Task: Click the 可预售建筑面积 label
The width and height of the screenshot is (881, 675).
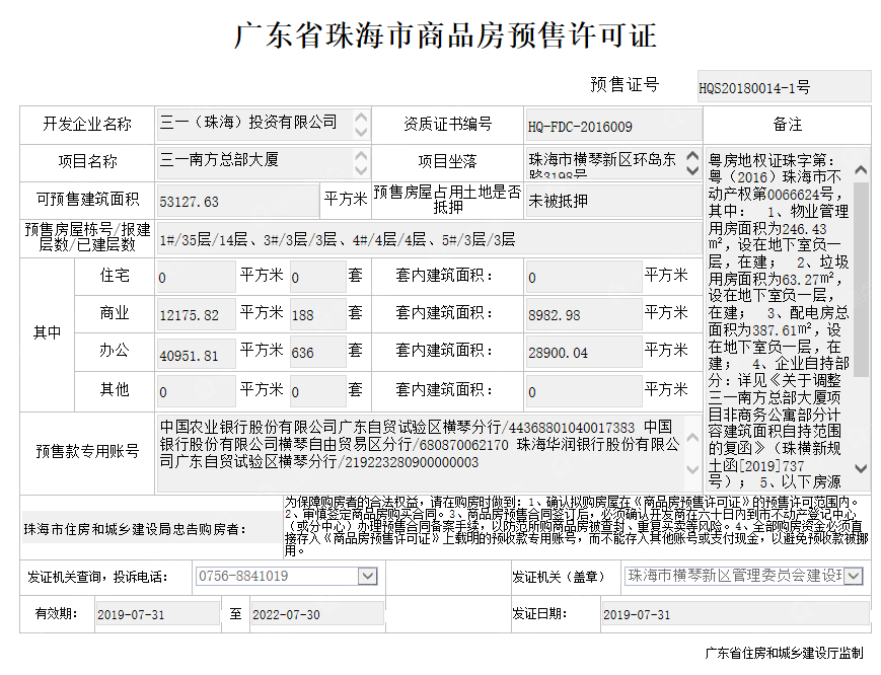Action: pos(87,200)
